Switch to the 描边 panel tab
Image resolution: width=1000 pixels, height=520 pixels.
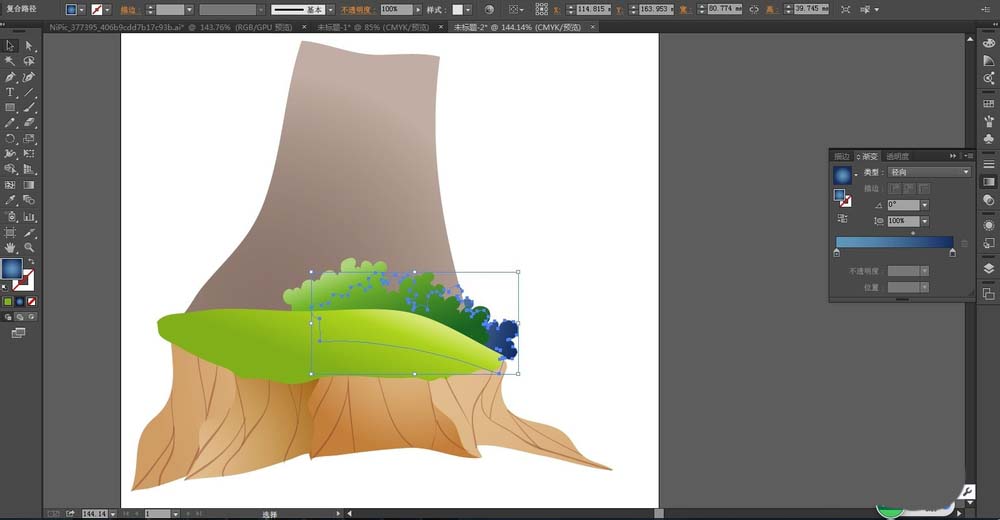[841, 156]
